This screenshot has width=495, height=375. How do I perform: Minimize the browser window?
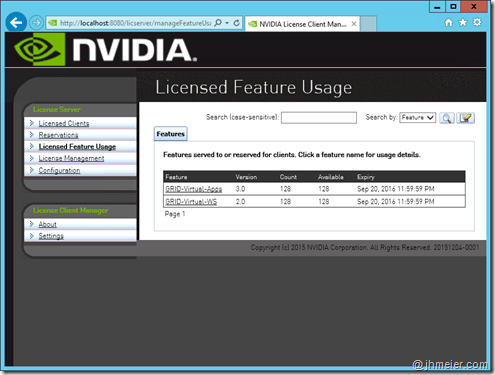[437, 7]
